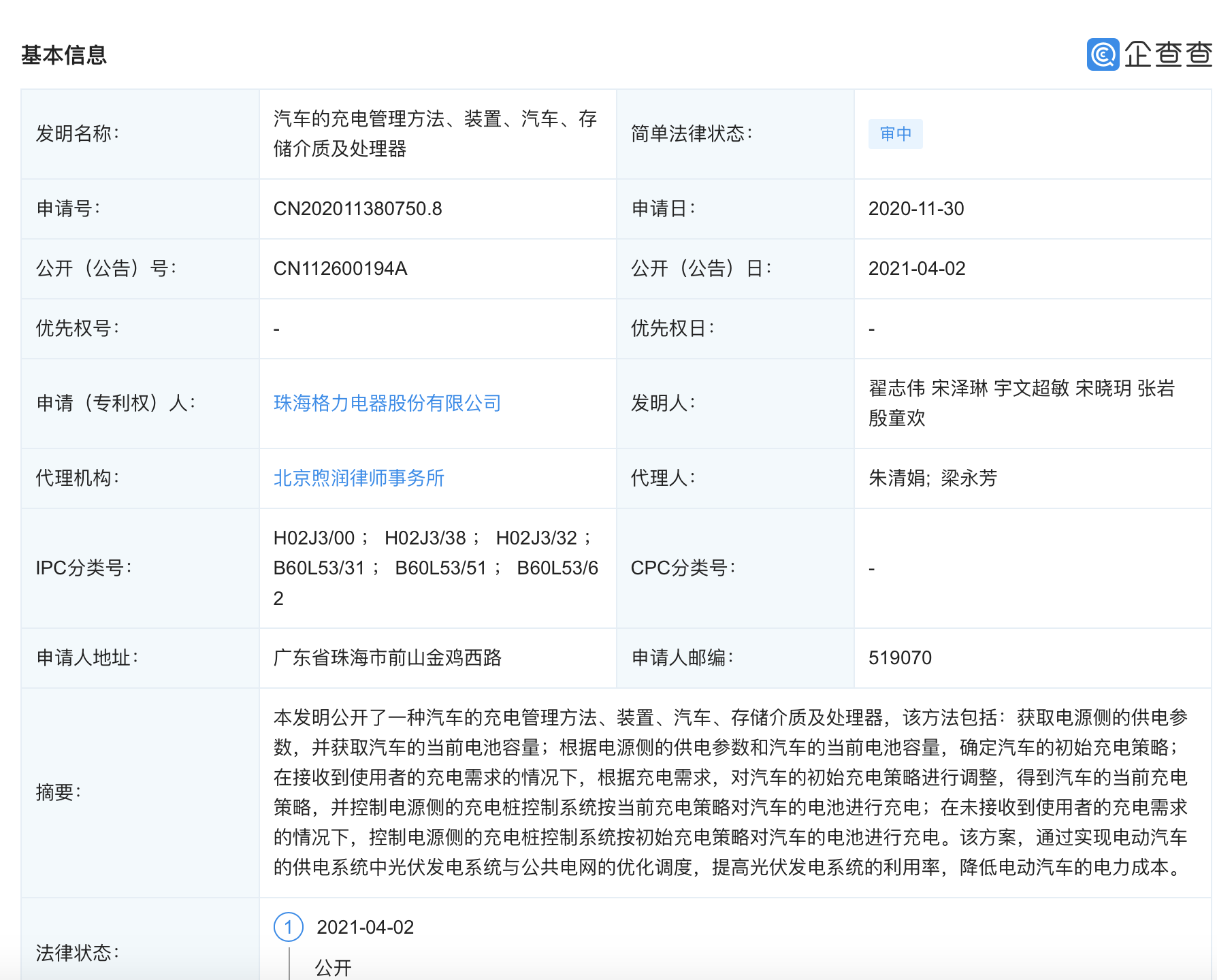Click legal status date 2021-04-02 in timeline
This screenshot has width=1217, height=980.
click(366, 928)
